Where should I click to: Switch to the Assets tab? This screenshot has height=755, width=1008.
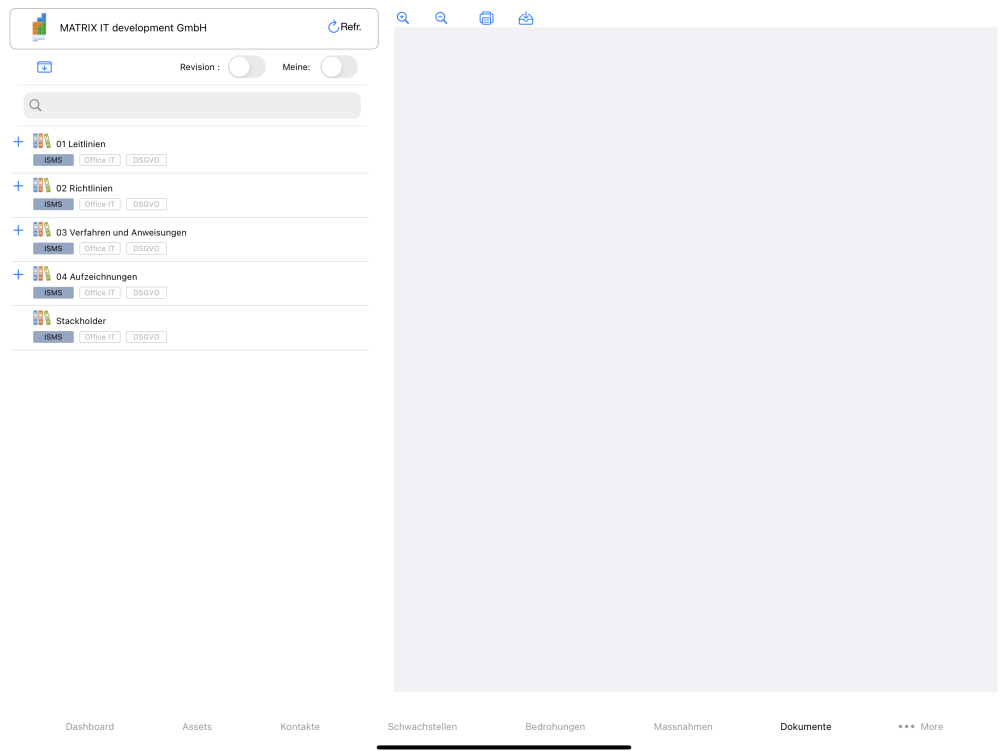tap(197, 726)
